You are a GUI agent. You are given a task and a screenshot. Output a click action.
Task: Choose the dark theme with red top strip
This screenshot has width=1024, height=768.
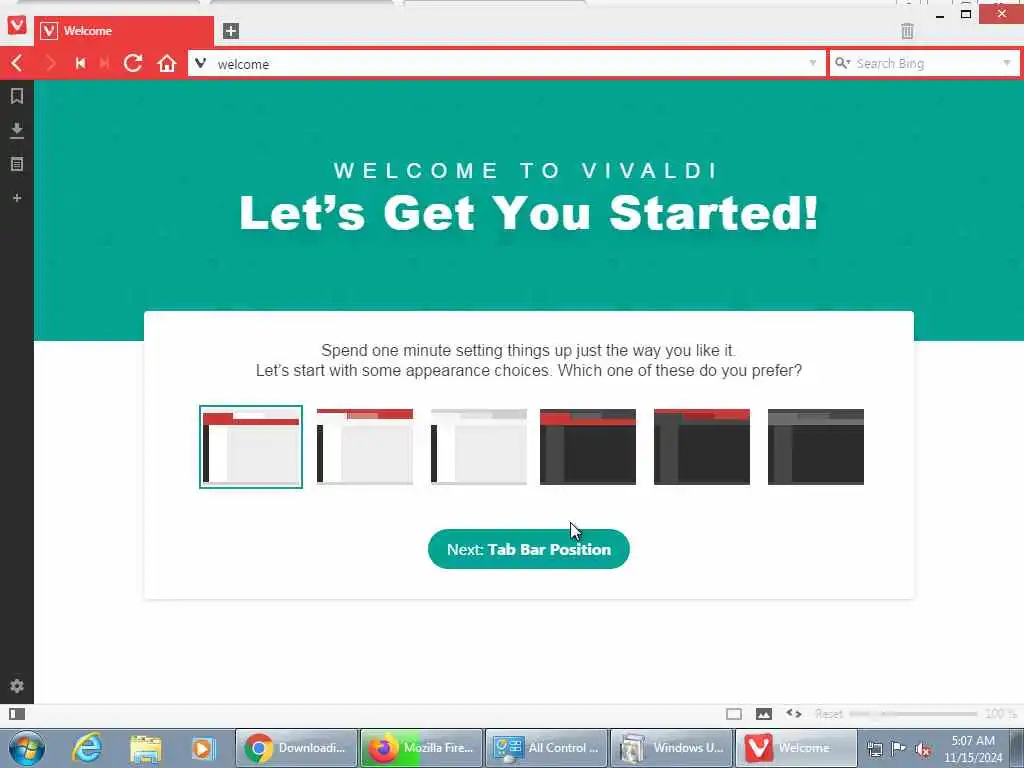click(x=702, y=447)
